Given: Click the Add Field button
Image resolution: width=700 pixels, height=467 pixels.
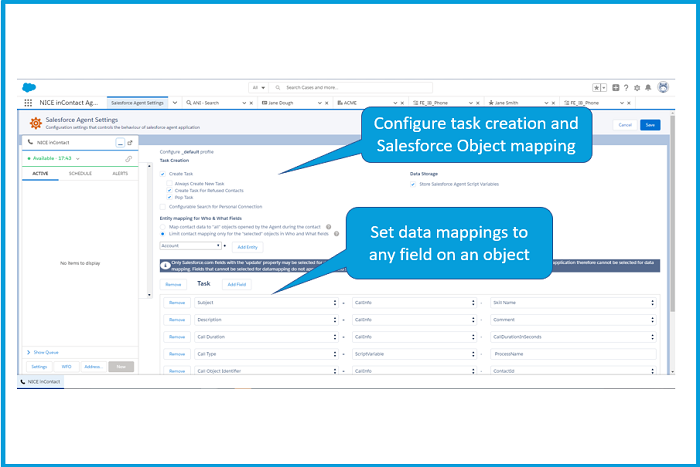Looking at the screenshot, I should pos(237,284).
